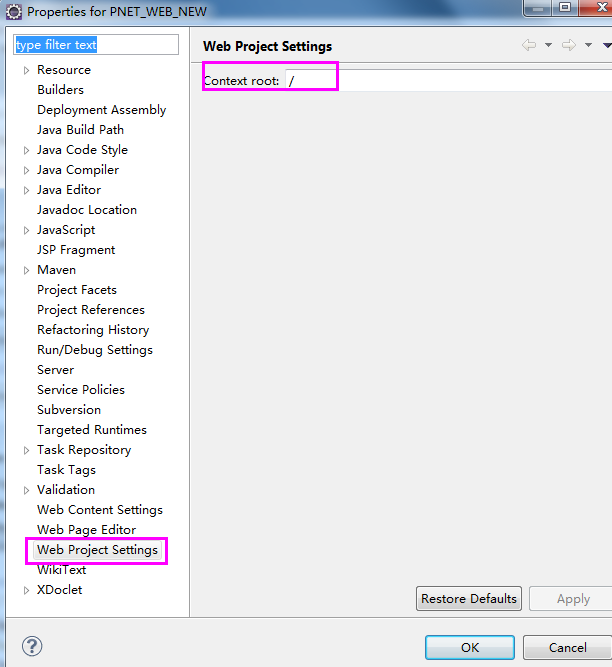Select Builders in the properties tree

(60, 90)
